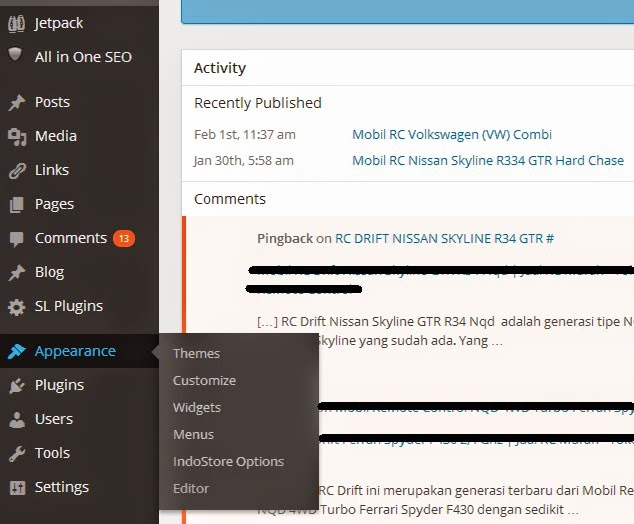Open Links menu label
634x524 pixels.
[x=52, y=170]
